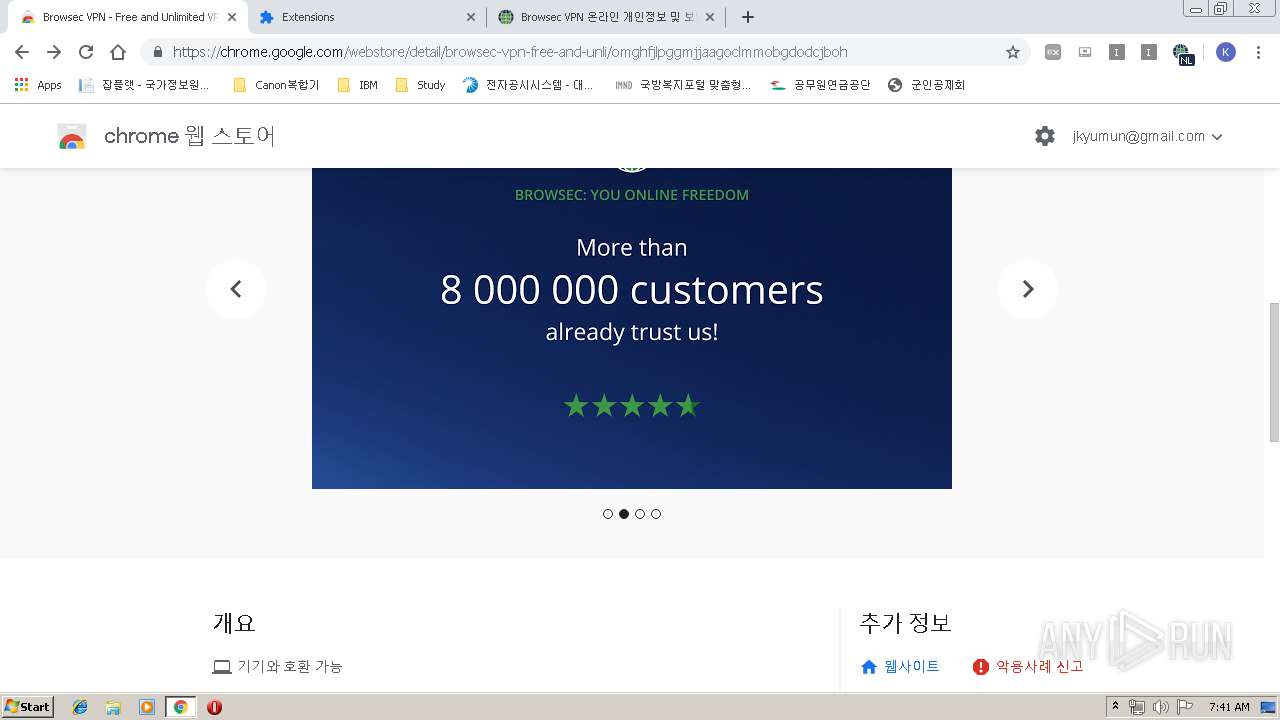Image resolution: width=1280 pixels, height=720 pixels.
Task: Close the Extensions tab
Action: tap(471, 17)
